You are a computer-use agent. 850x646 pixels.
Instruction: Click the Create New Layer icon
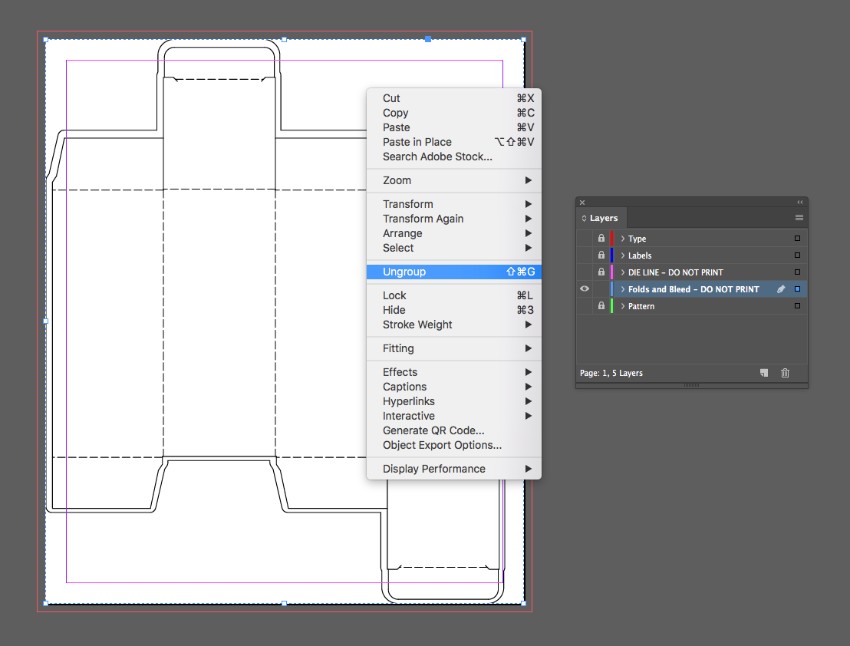(764, 373)
